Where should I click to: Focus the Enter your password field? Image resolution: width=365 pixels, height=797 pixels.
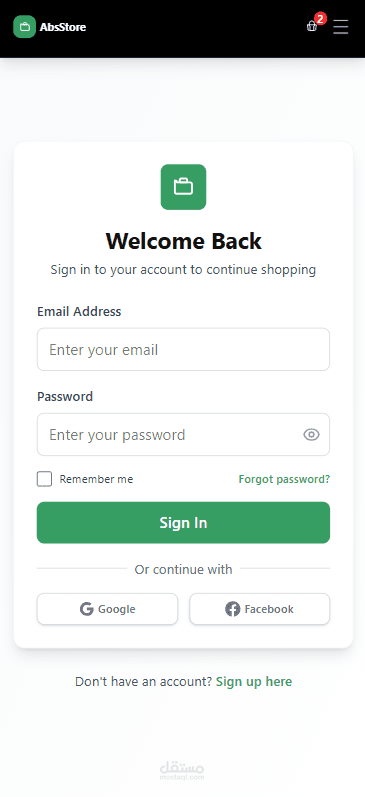(184, 435)
